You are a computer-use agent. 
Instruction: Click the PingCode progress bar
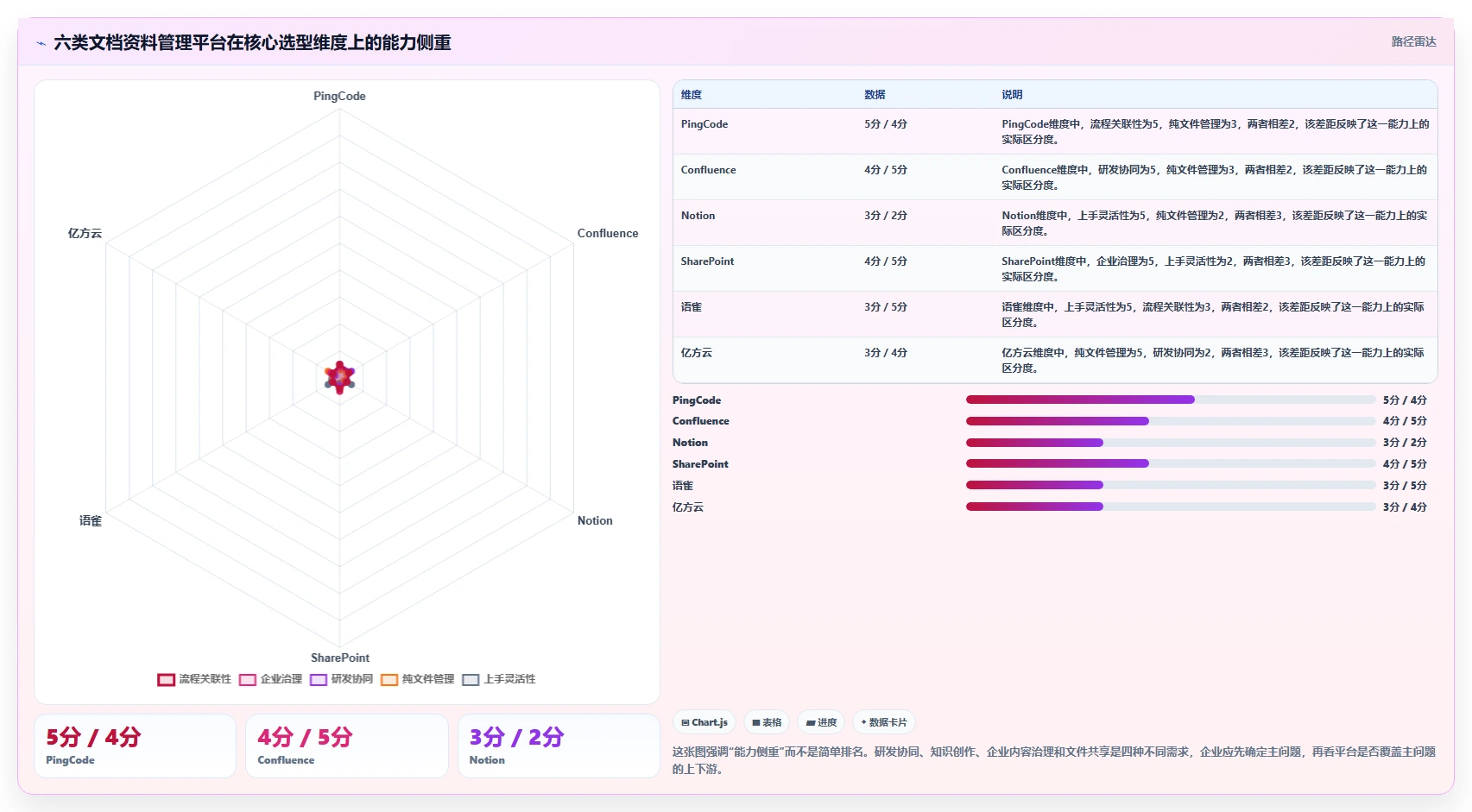pos(1170,400)
